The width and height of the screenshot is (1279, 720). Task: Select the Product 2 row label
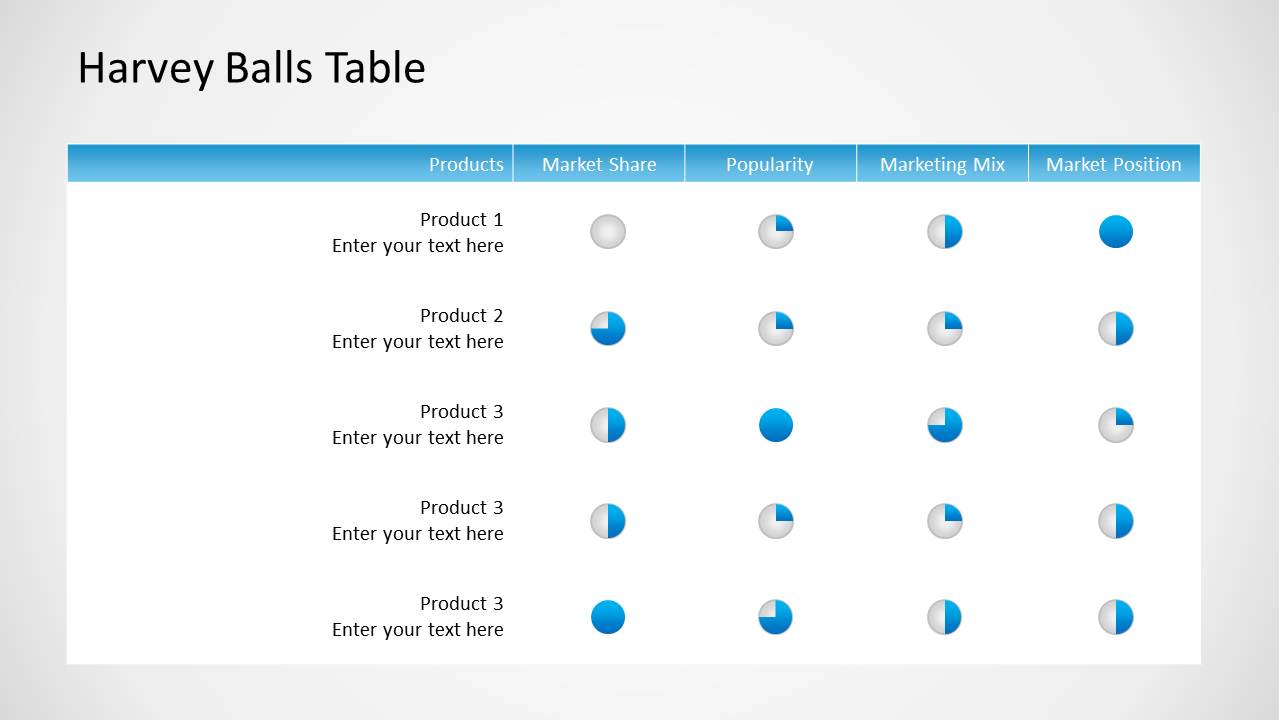(x=461, y=316)
